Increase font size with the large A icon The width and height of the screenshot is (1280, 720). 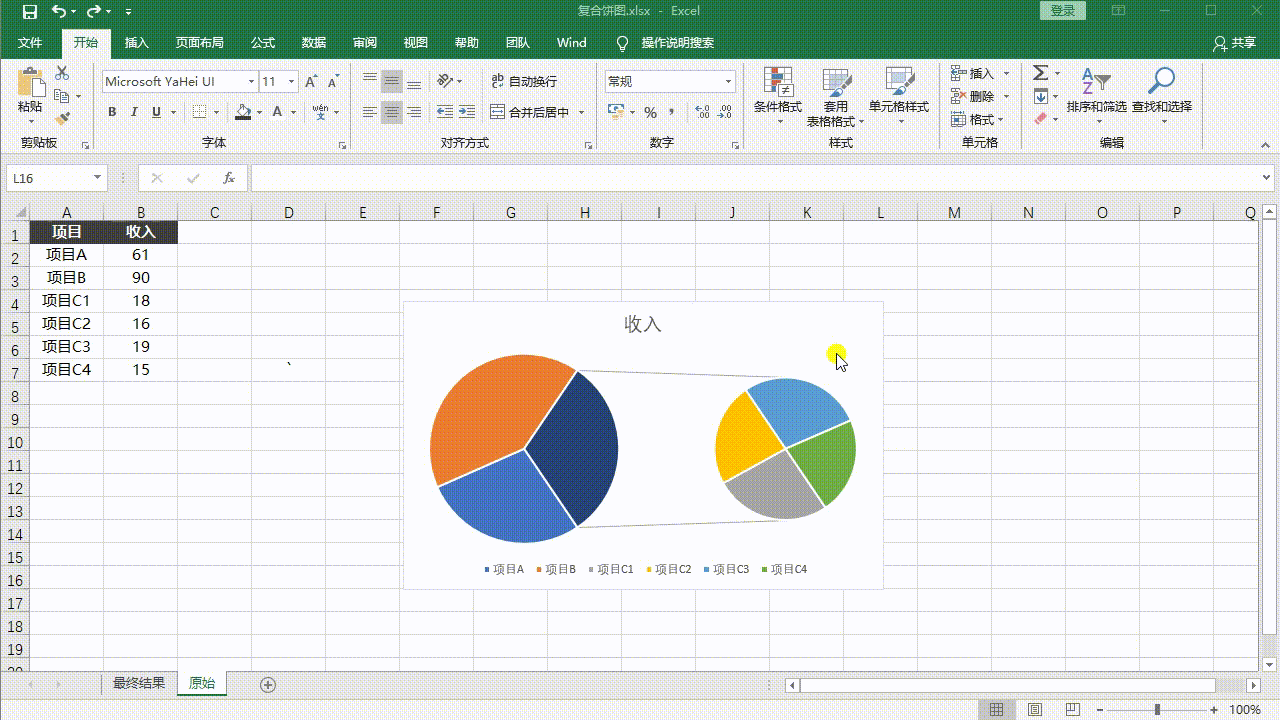(311, 81)
